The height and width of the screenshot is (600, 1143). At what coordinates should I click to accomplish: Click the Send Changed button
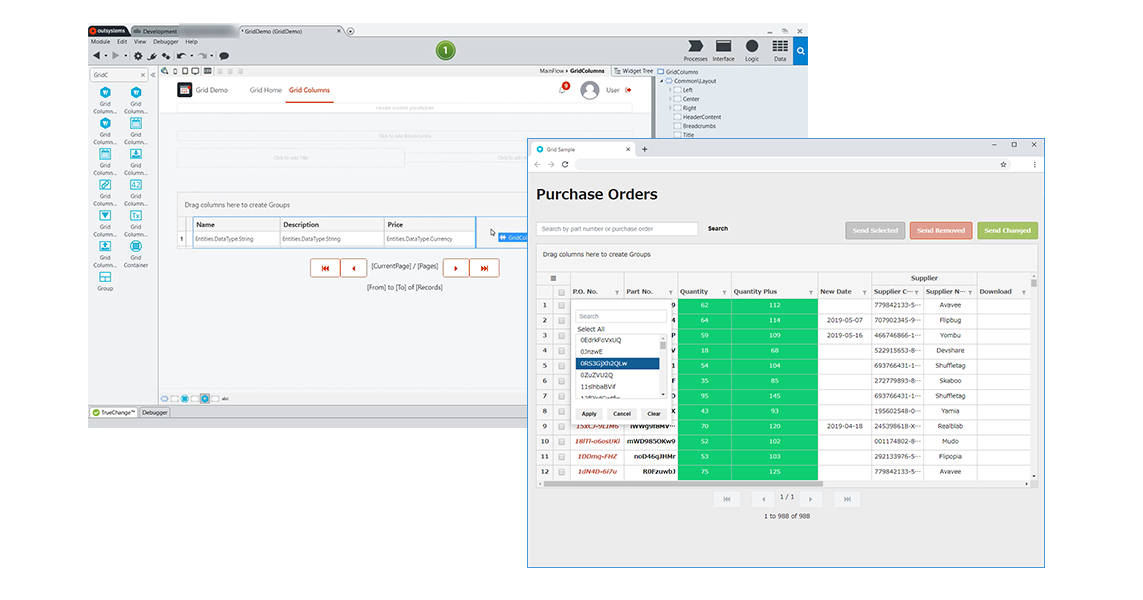pos(1007,230)
